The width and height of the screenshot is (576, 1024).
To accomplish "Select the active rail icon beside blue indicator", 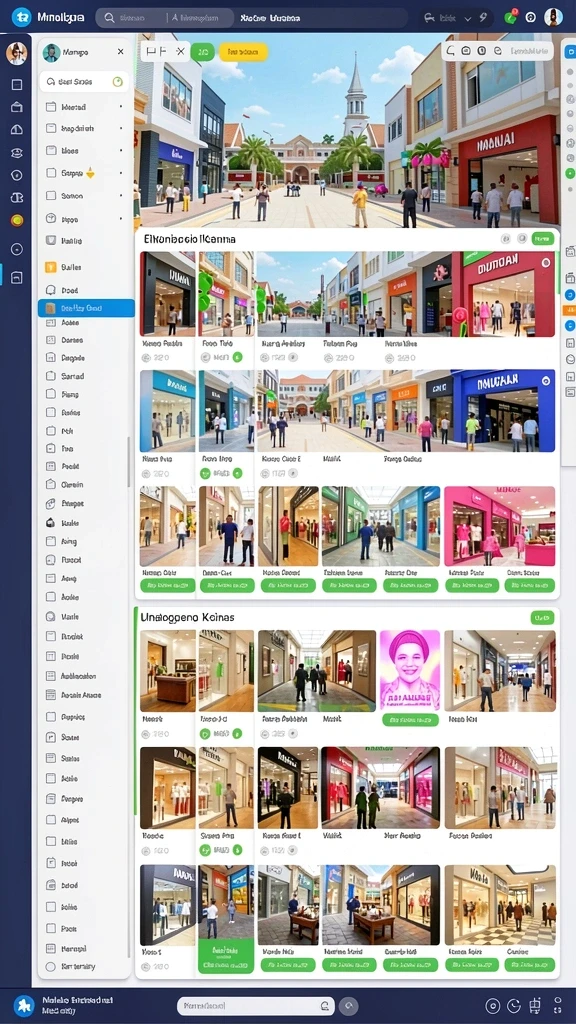I will (x=17, y=278).
